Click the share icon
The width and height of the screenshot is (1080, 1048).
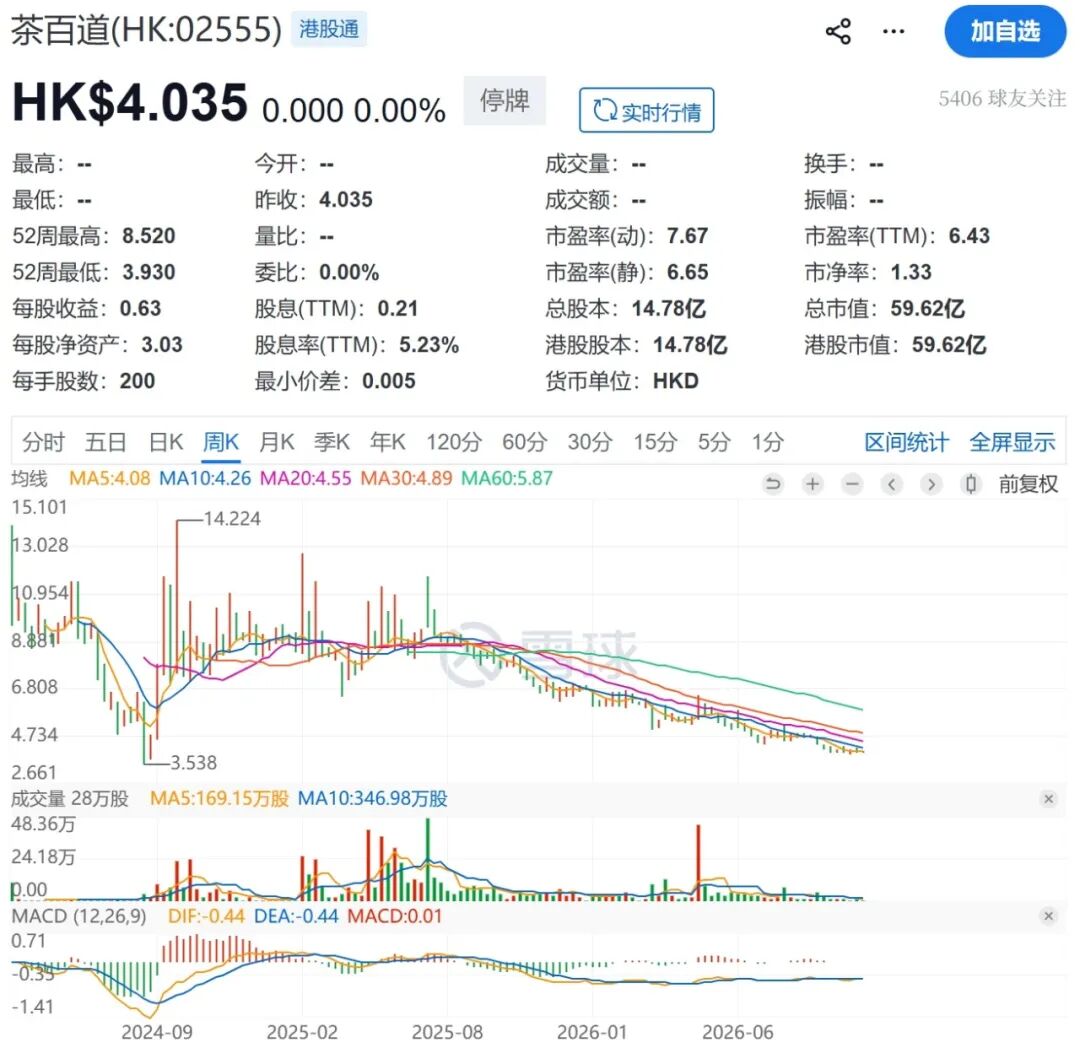coord(838,32)
